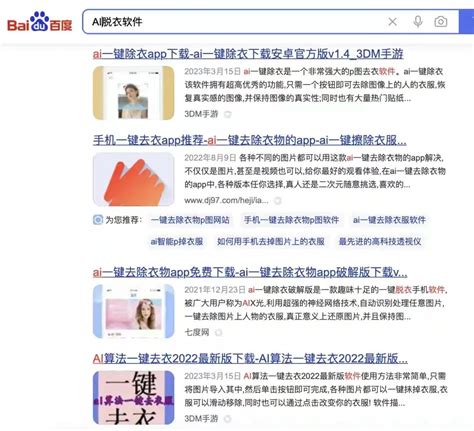The image size is (474, 431).
Task: Open the 手机一键去衣app推荐 result link
Action: click(x=250, y=140)
